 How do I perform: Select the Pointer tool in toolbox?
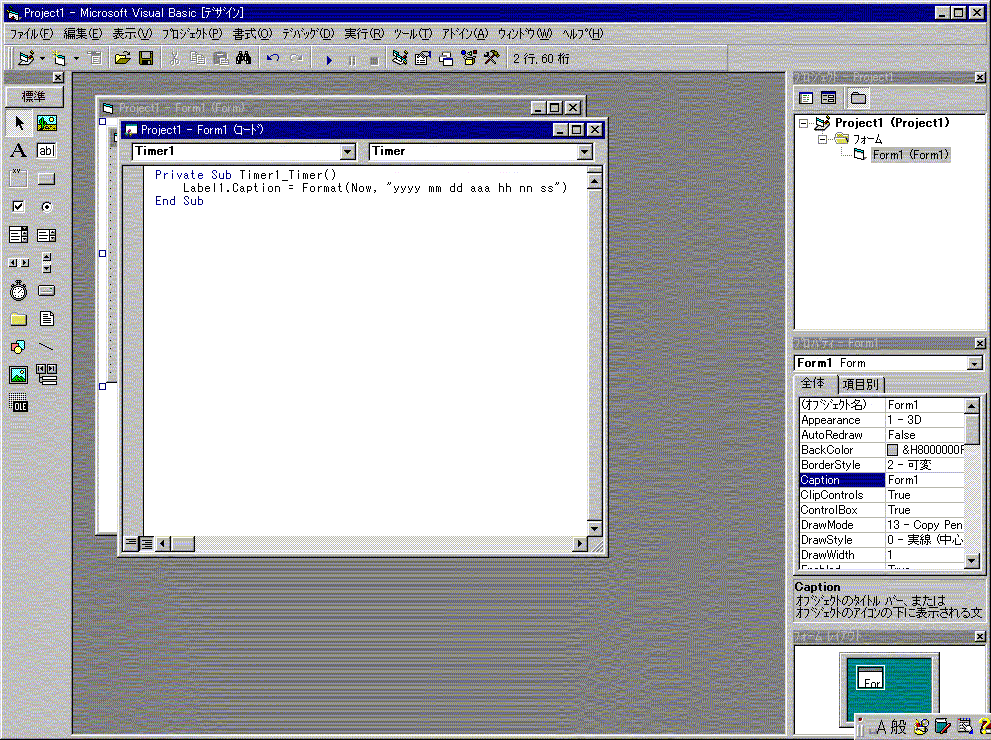pos(19,123)
